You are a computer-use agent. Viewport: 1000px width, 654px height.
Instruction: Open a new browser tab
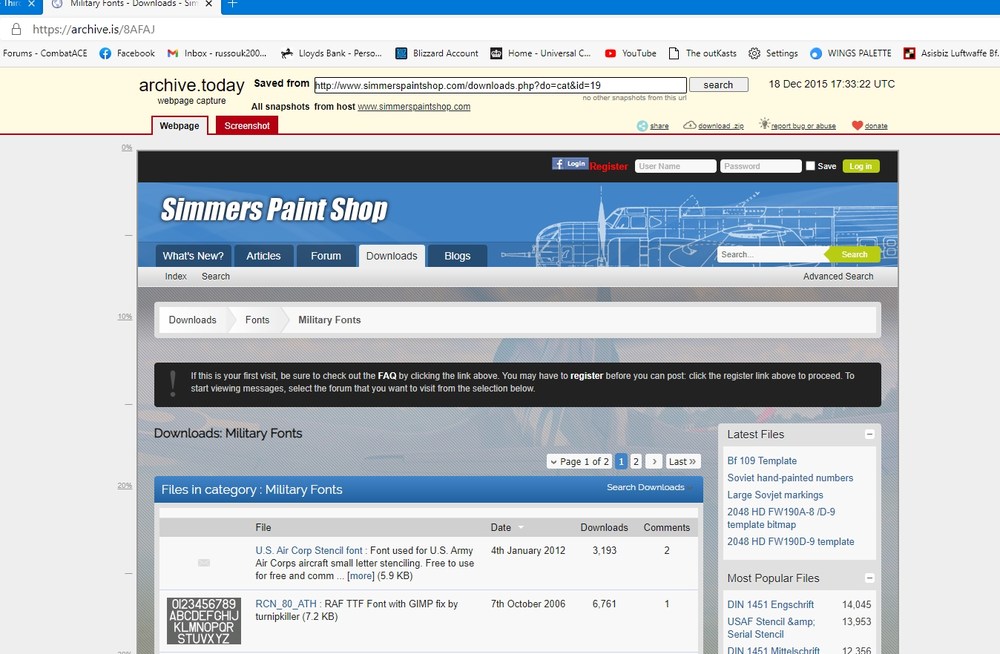(x=233, y=4)
